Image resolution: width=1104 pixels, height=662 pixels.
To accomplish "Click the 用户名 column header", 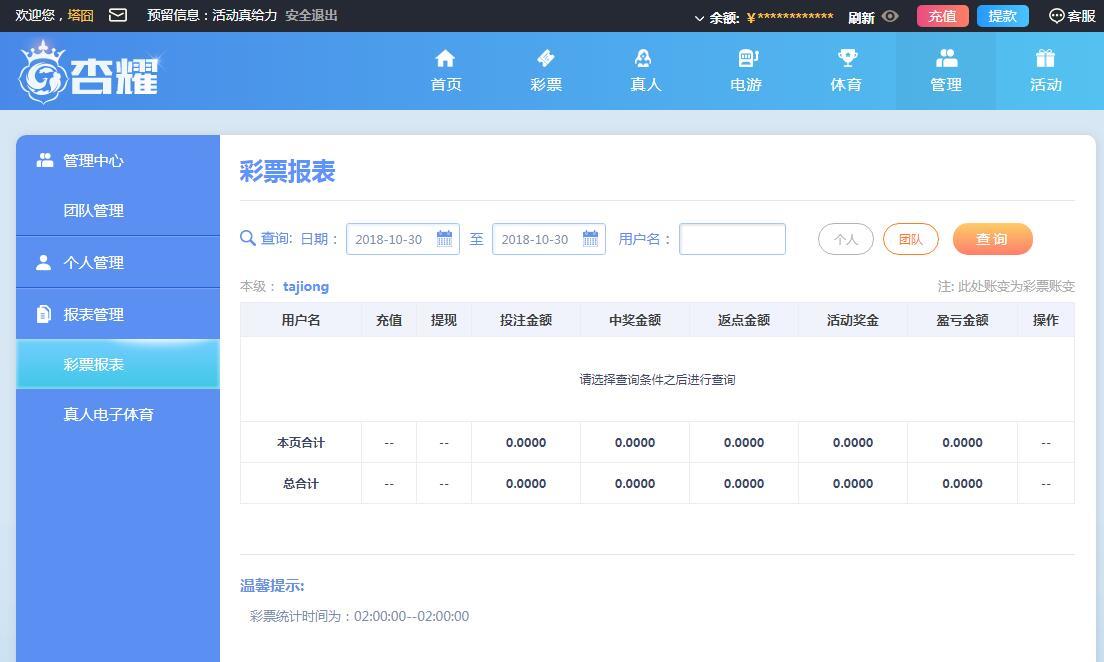I will pyautogui.click(x=301, y=320).
